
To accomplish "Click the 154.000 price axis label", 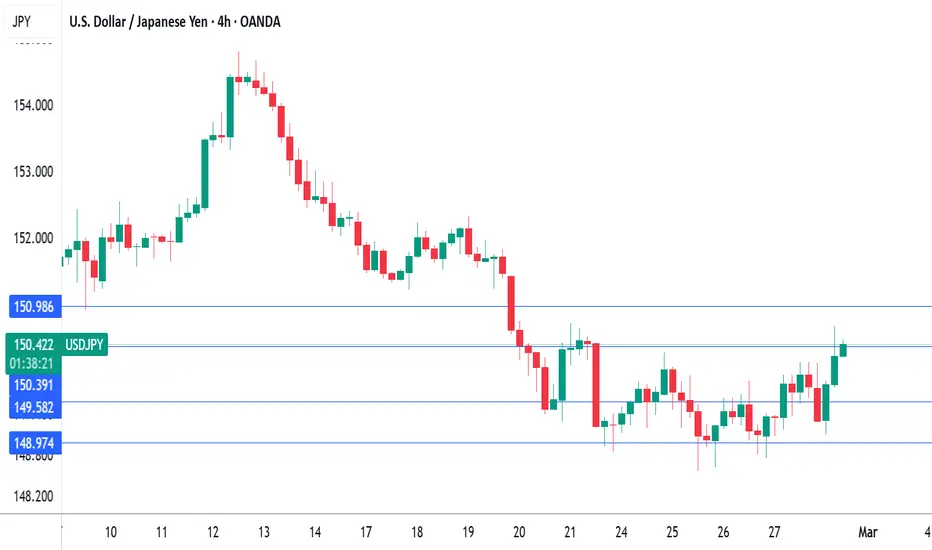I will pyautogui.click(x=33, y=105).
